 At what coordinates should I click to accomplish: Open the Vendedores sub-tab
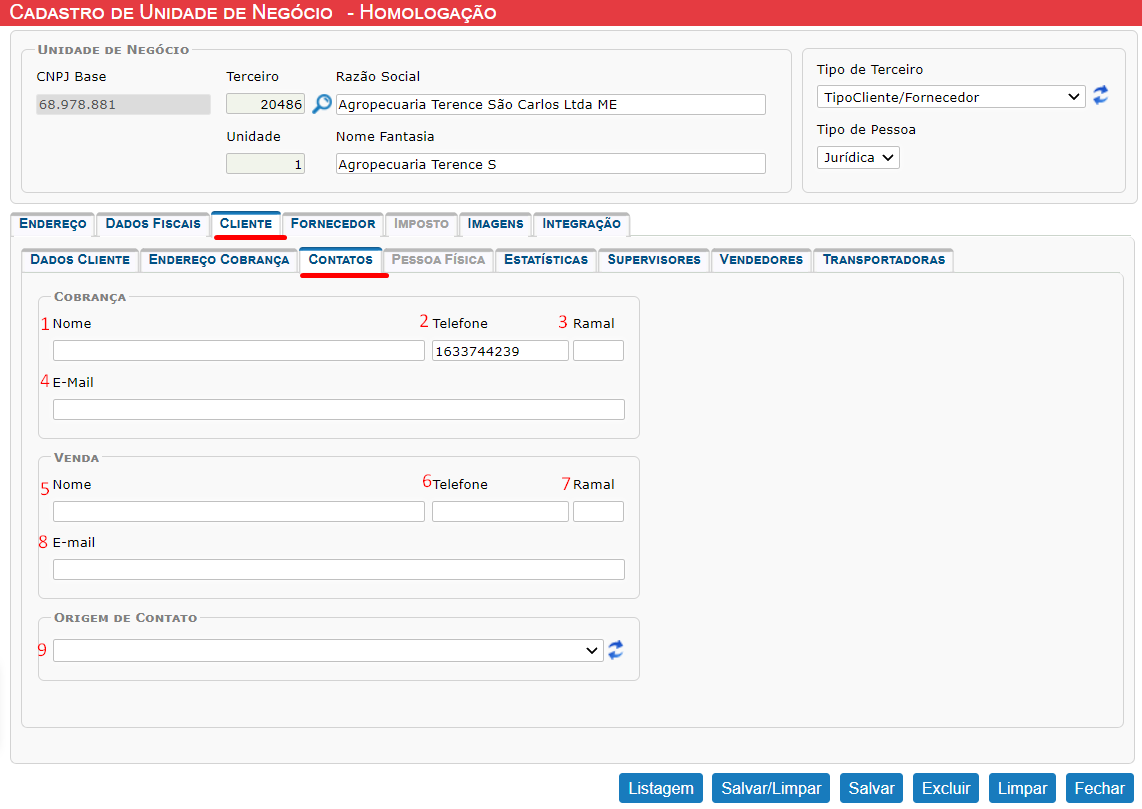(761, 259)
